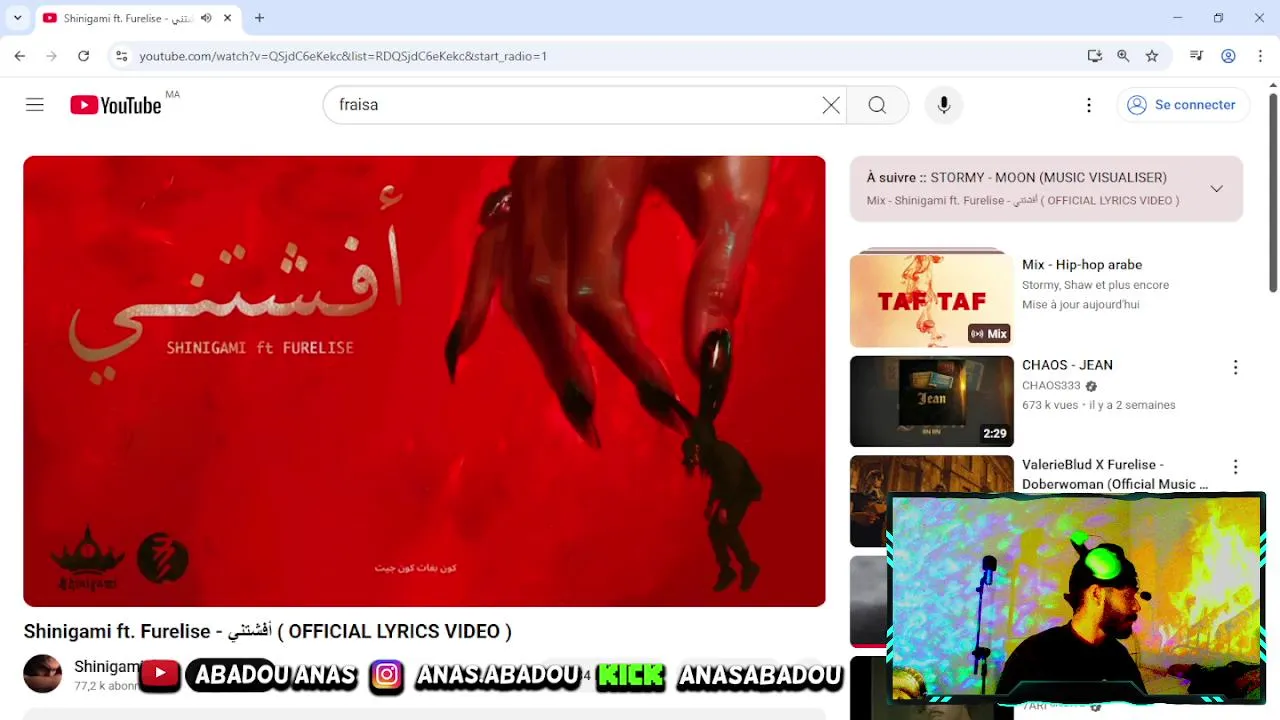Go to the YouTube home logo
1280x720 pixels.
coord(115,105)
